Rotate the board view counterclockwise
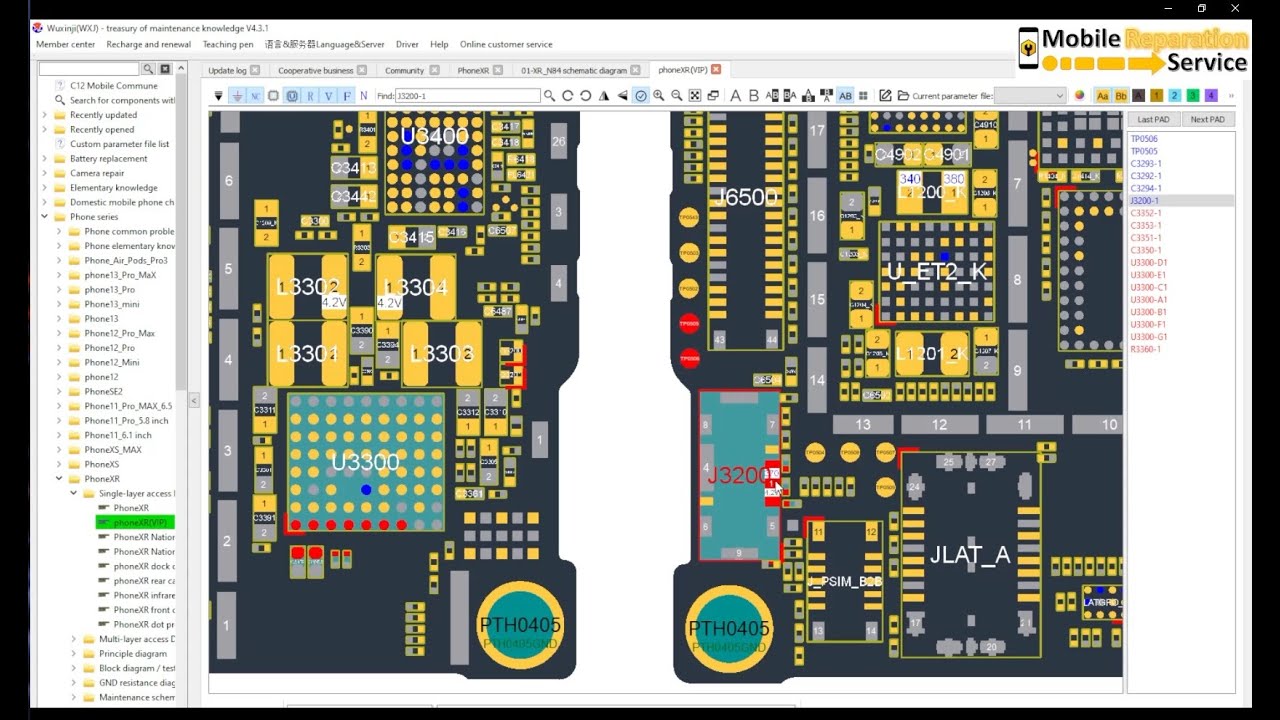Image resolution: width=1280 pixels, height=720 pixels. [x=585, y=96]
